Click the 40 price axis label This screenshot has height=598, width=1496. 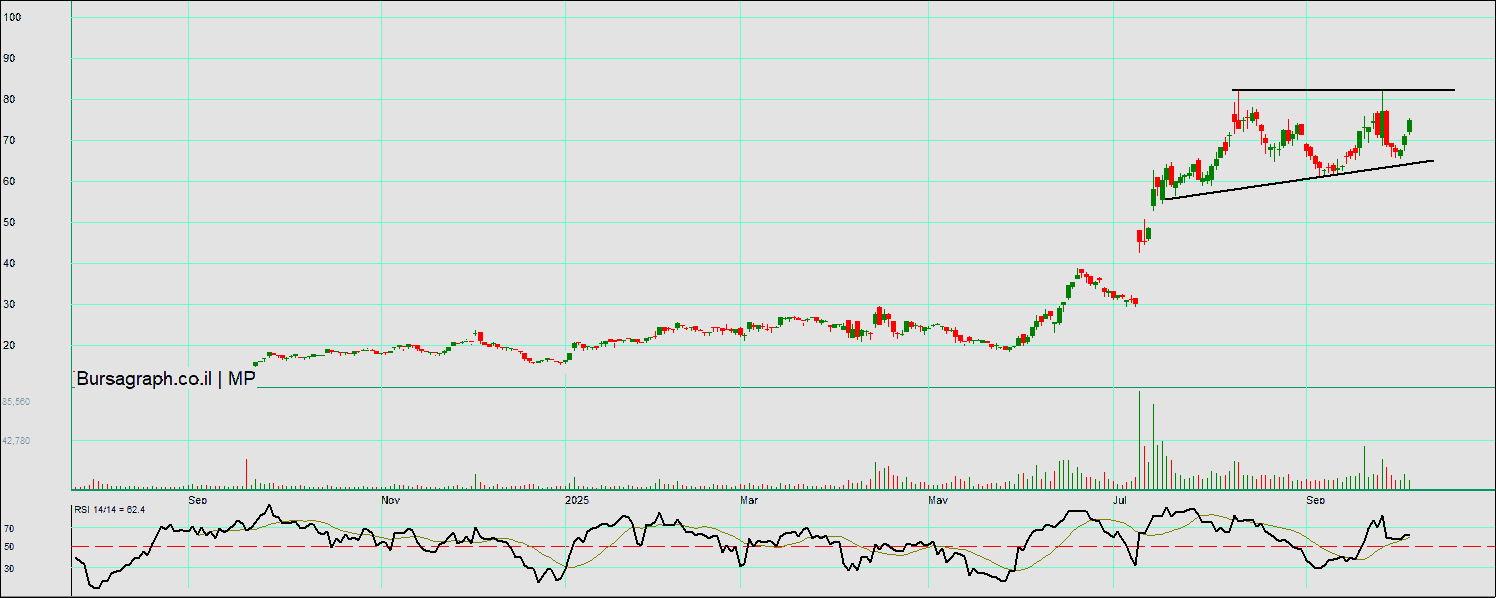tap(10, 263)
